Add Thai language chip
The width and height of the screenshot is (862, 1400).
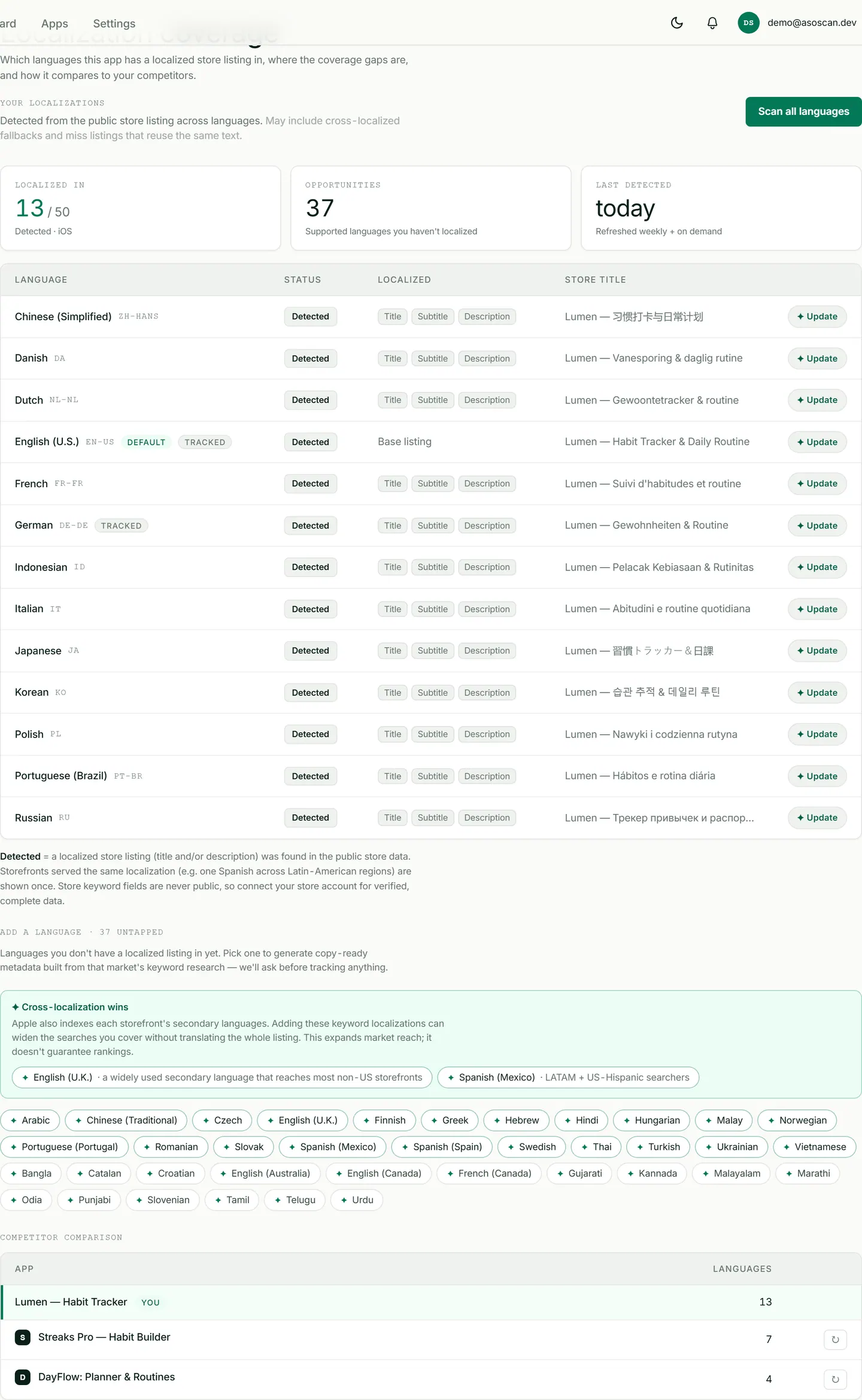click(x=596, y=1147)
